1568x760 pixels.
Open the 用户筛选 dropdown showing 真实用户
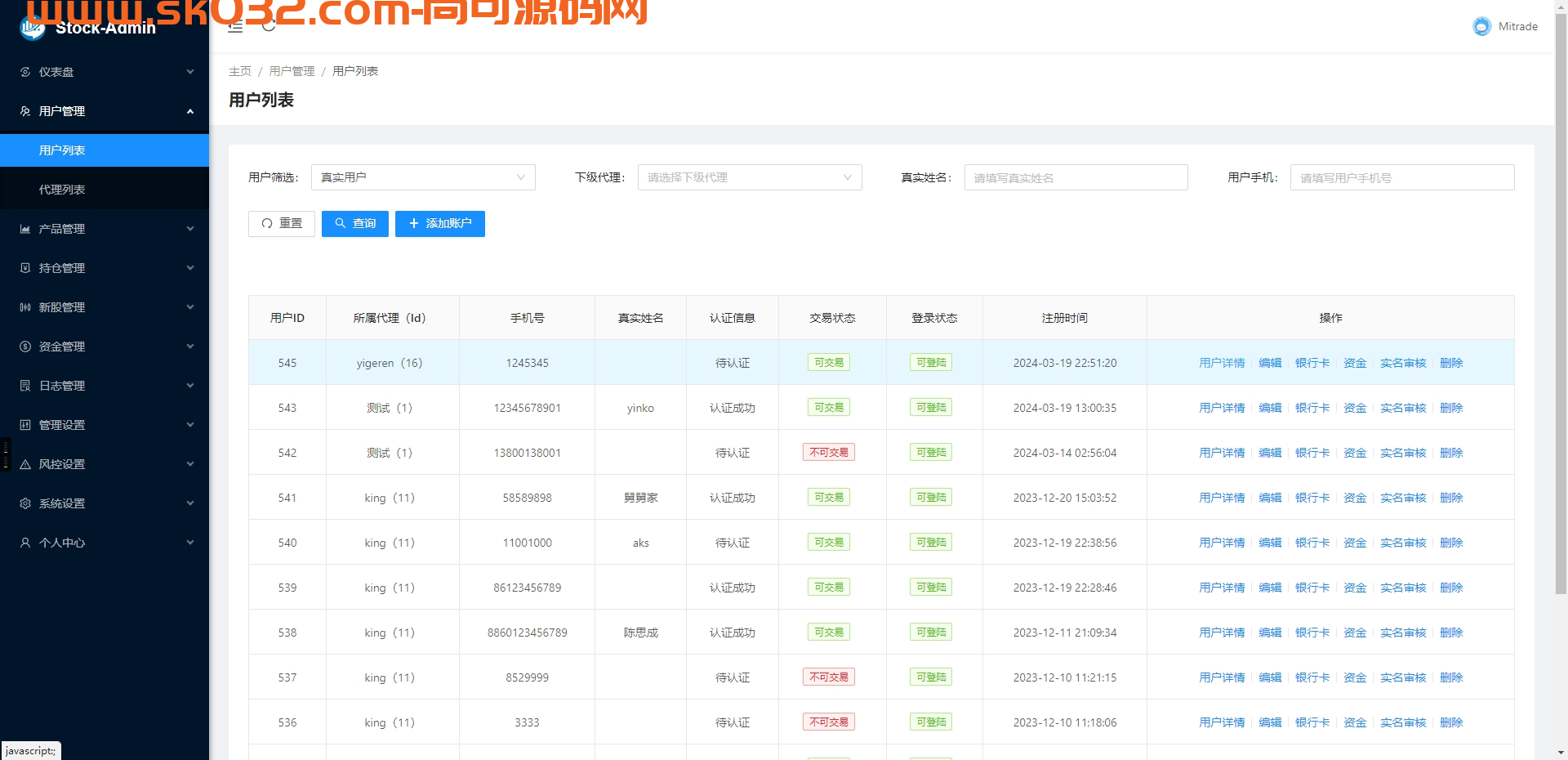click(423, 177)
